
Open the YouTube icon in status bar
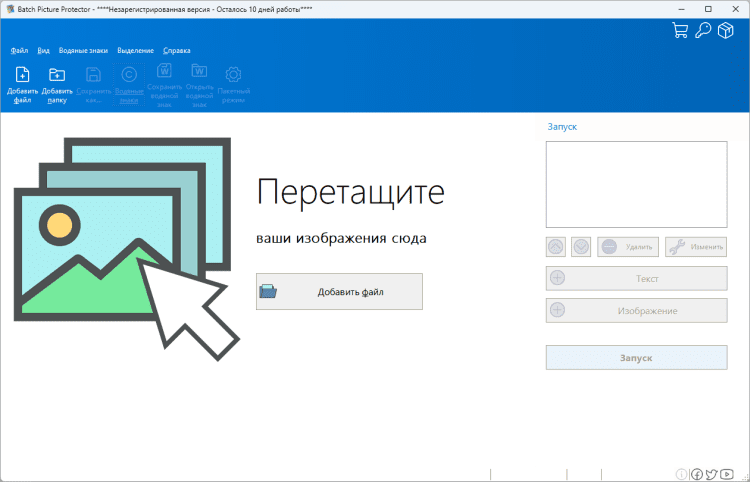(x=727, y=474)
